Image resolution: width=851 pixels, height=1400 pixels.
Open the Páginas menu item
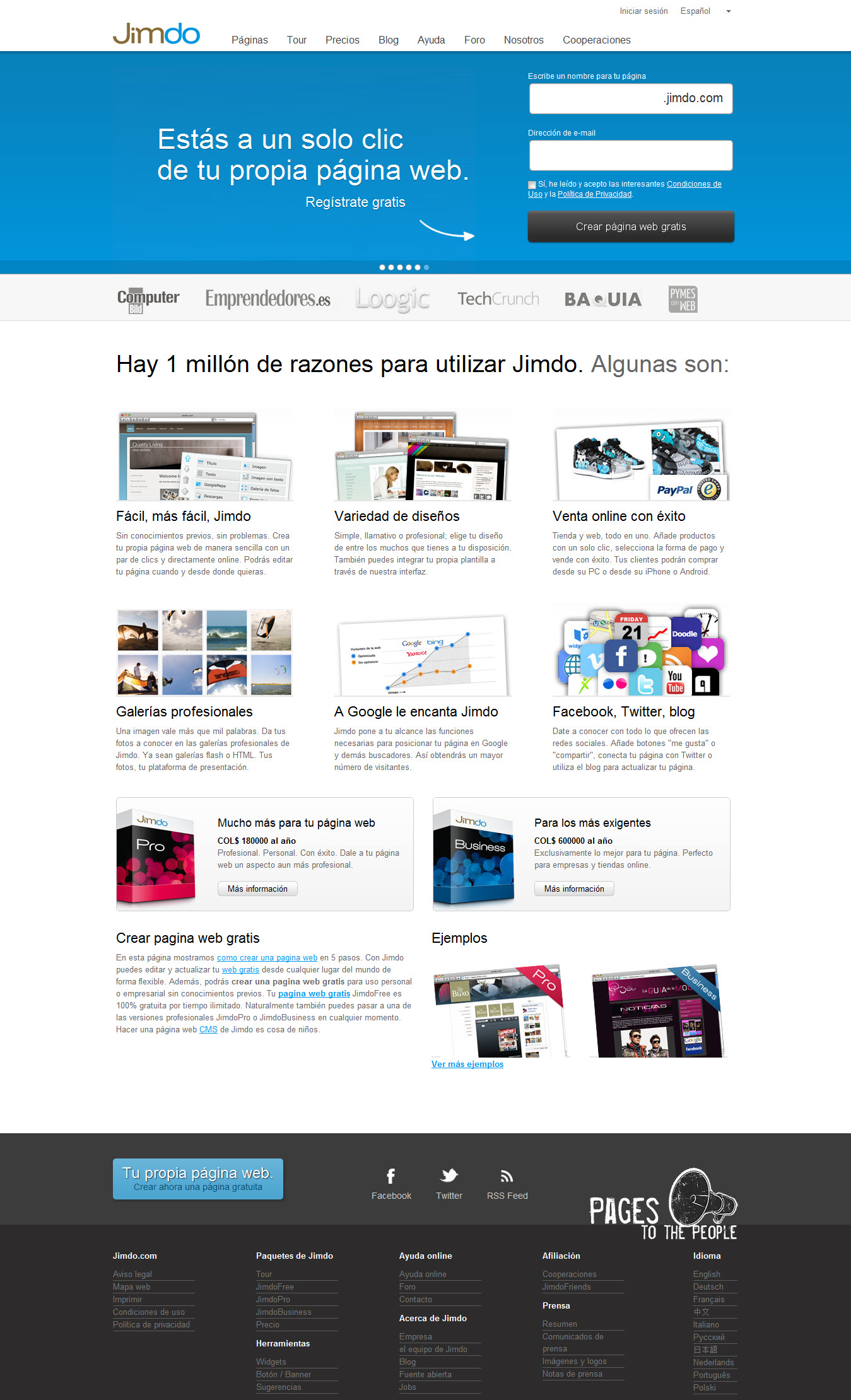pos(250,40)
